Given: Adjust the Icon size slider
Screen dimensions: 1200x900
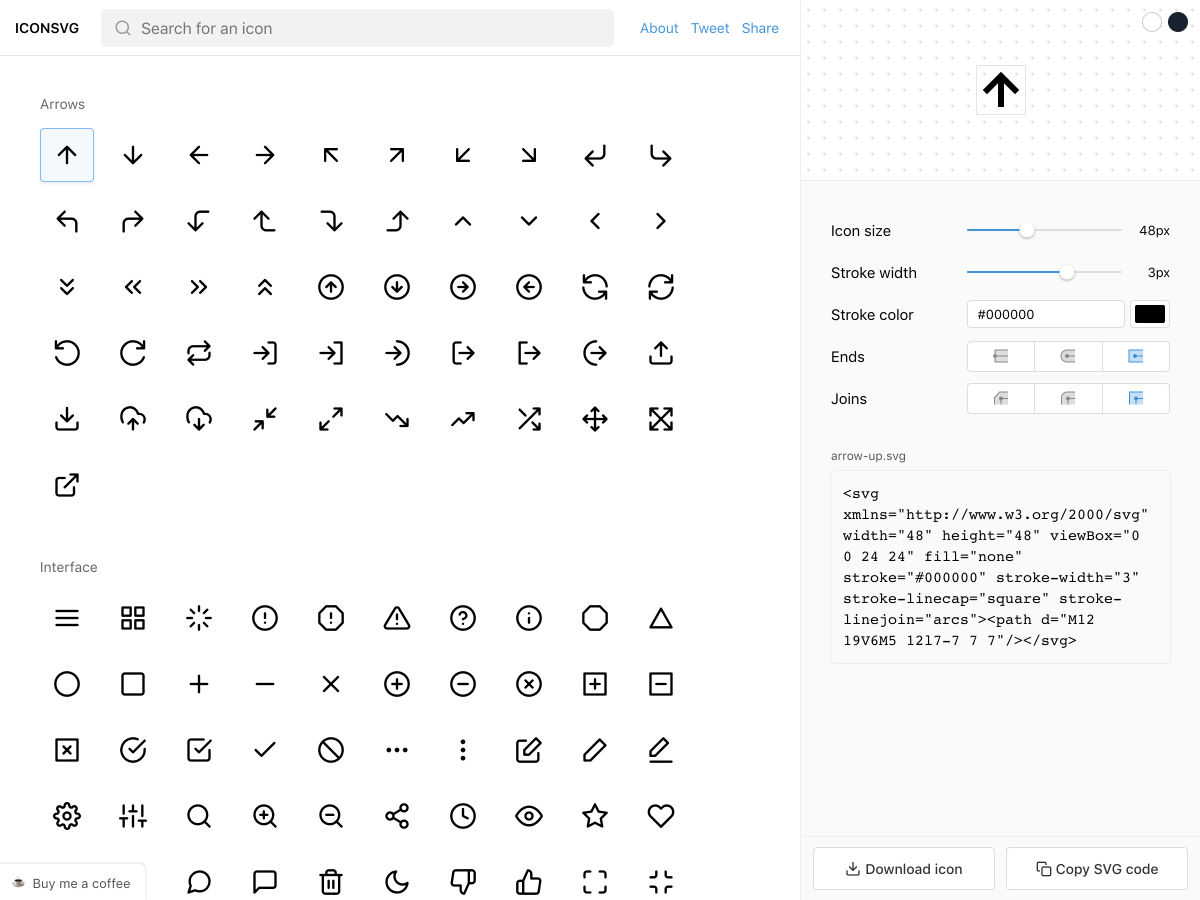Looking at the screenshot, I should [x=1044, y=230].
